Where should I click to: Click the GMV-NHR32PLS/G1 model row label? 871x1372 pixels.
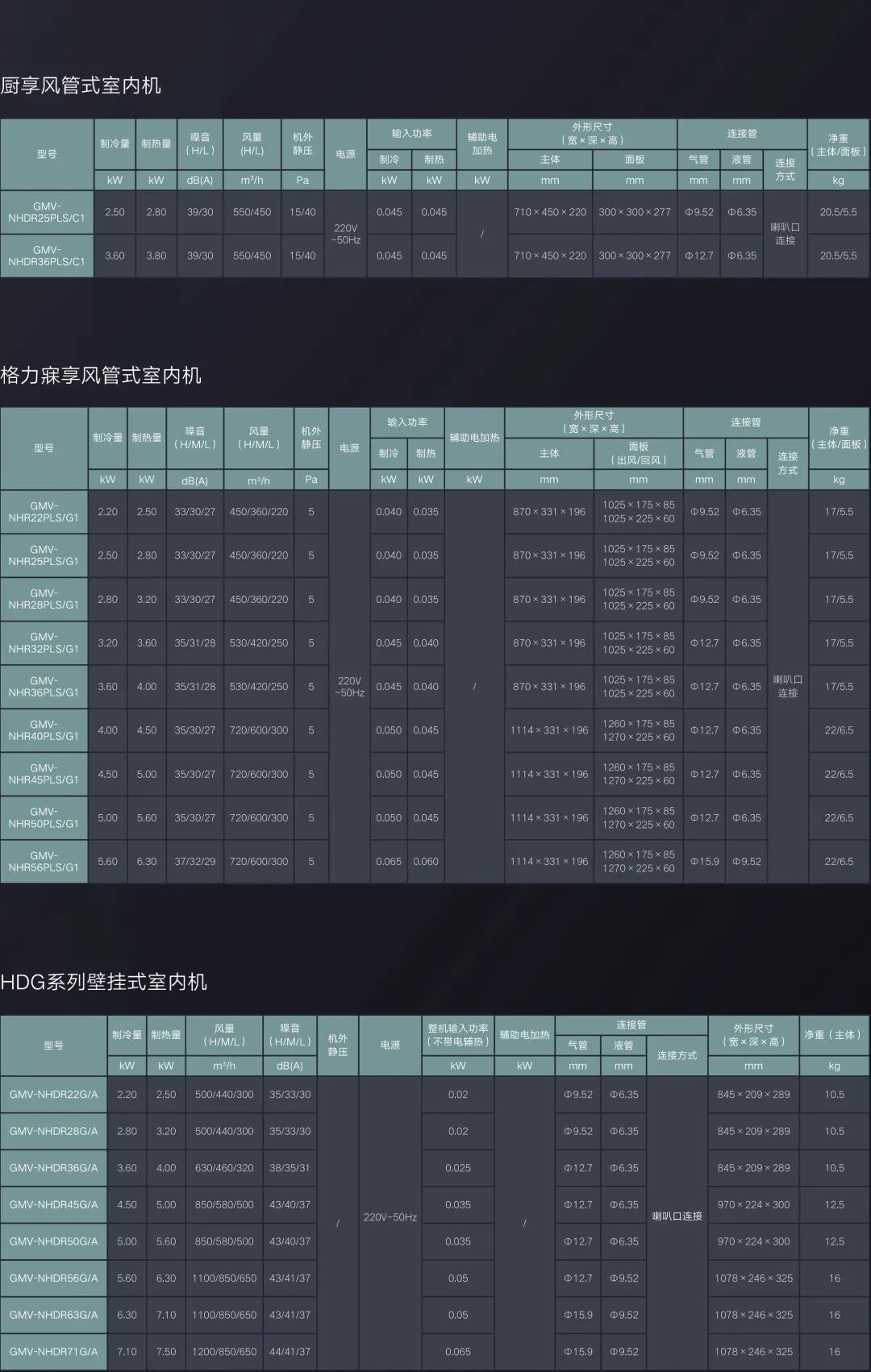point(44,642)
